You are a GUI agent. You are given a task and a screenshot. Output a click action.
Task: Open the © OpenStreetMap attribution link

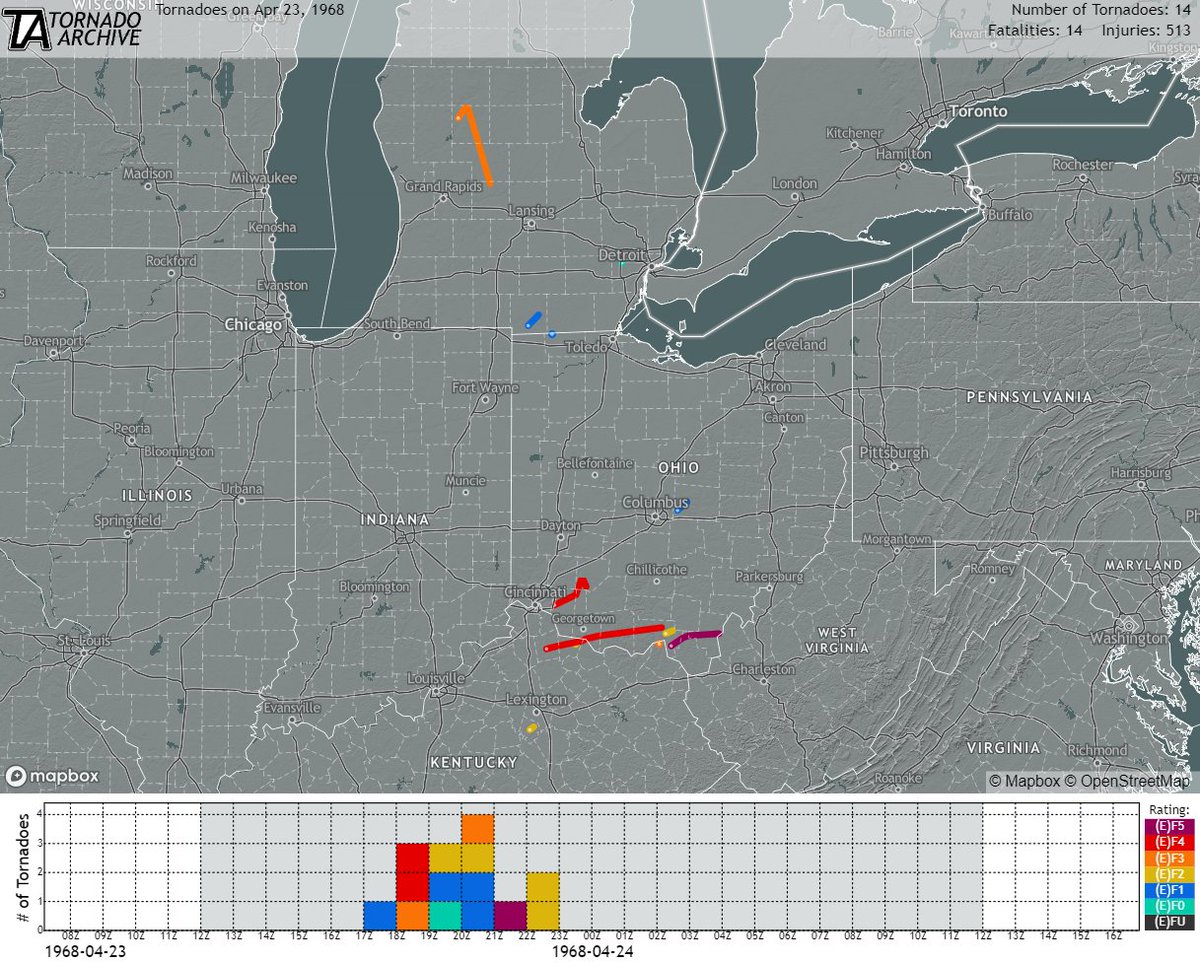click(x=1127, y=781)
